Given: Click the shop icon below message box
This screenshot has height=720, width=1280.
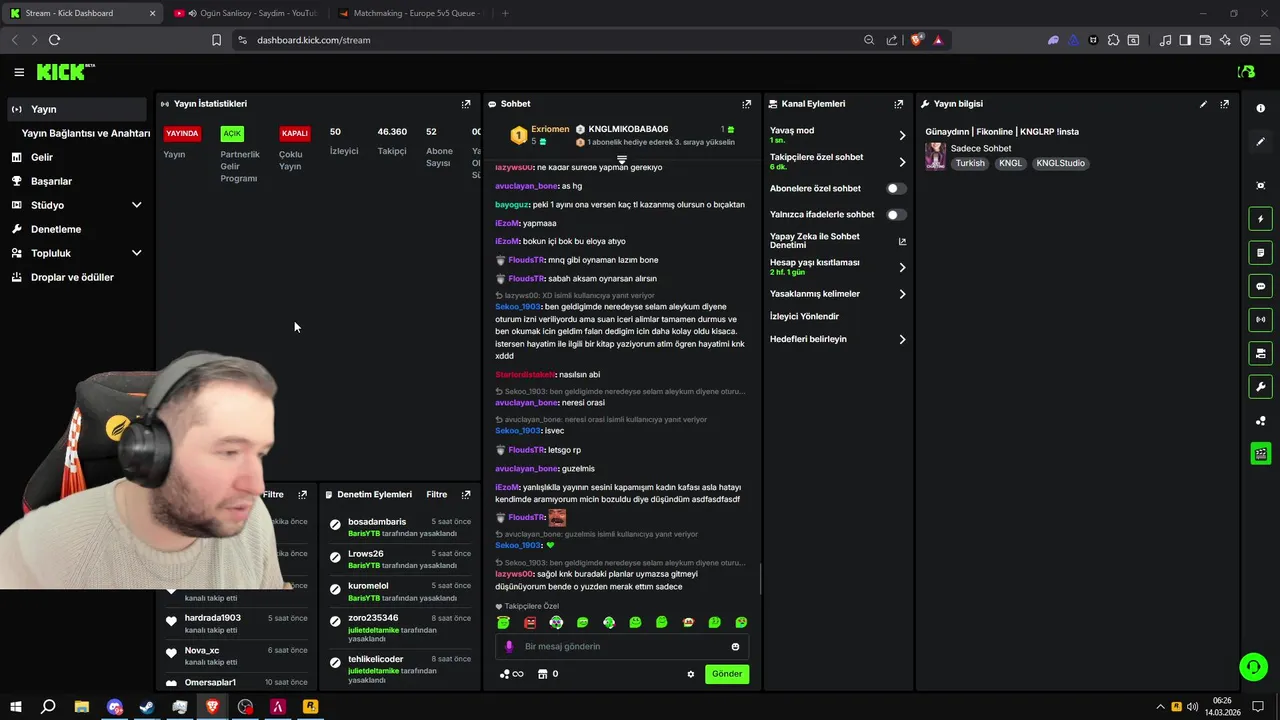Looking at the screenshot, I should pos(542,674).
